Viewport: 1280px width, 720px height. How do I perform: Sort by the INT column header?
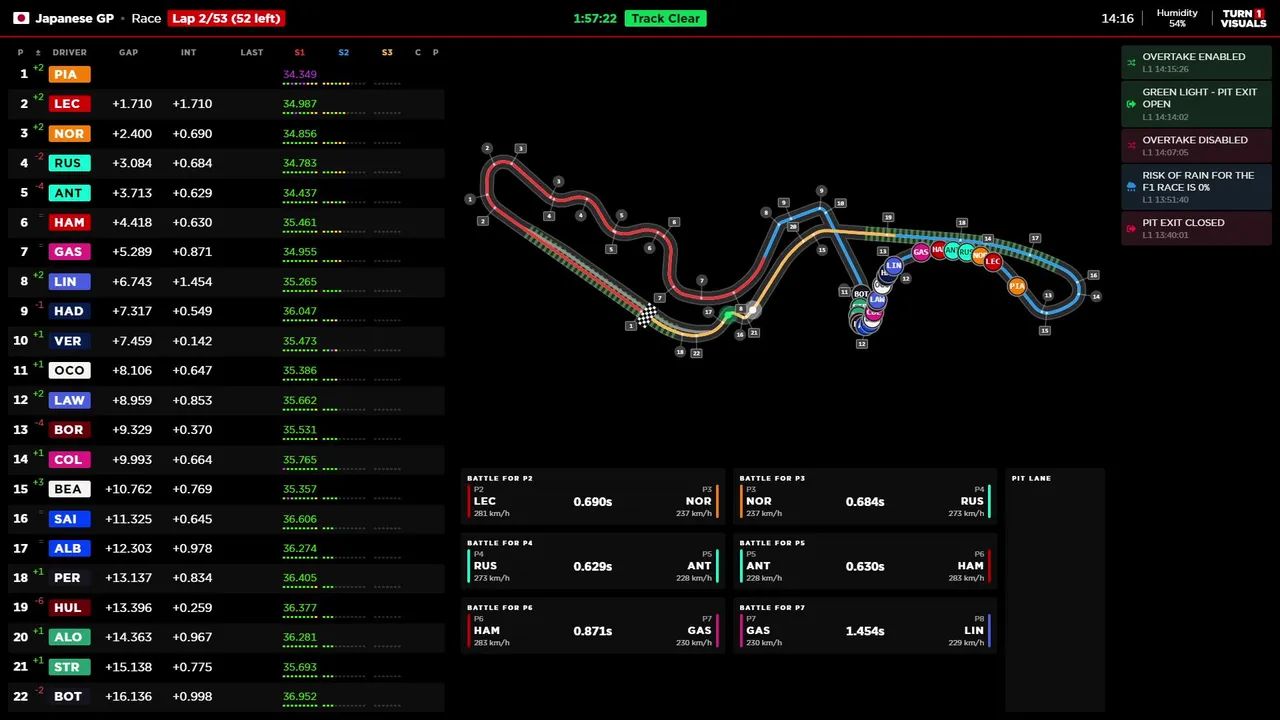click(188, 52)
